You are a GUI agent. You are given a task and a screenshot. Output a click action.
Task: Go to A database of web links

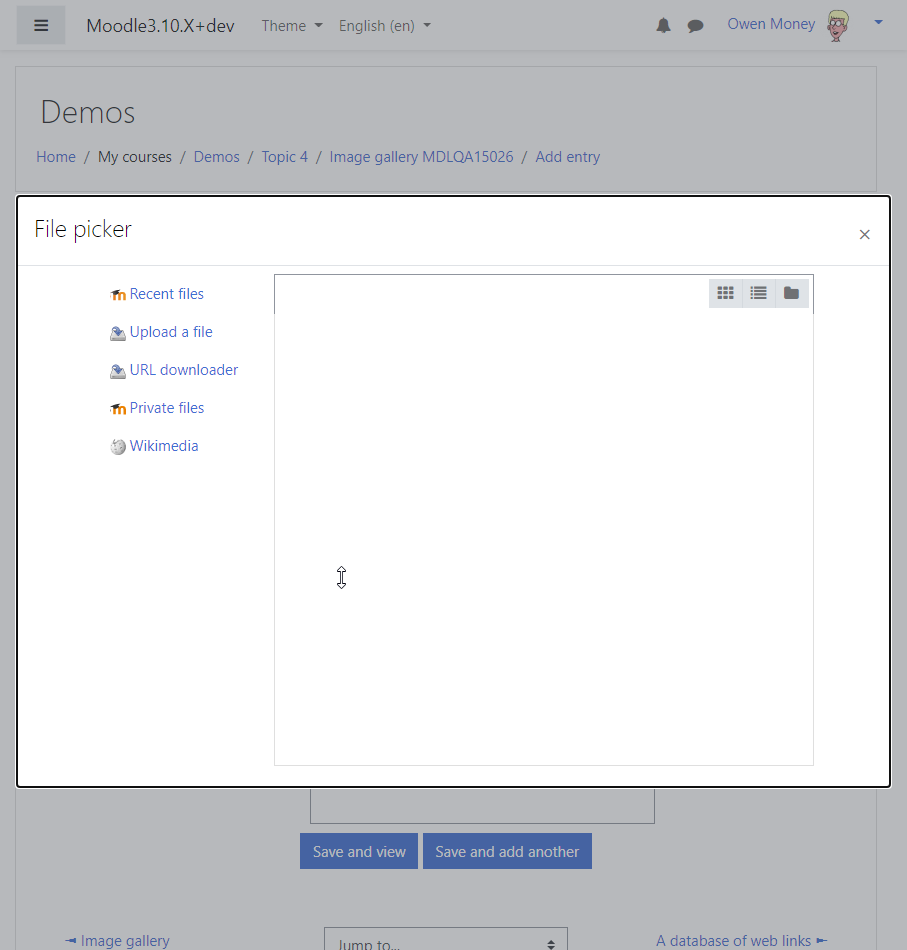(742, 940)
